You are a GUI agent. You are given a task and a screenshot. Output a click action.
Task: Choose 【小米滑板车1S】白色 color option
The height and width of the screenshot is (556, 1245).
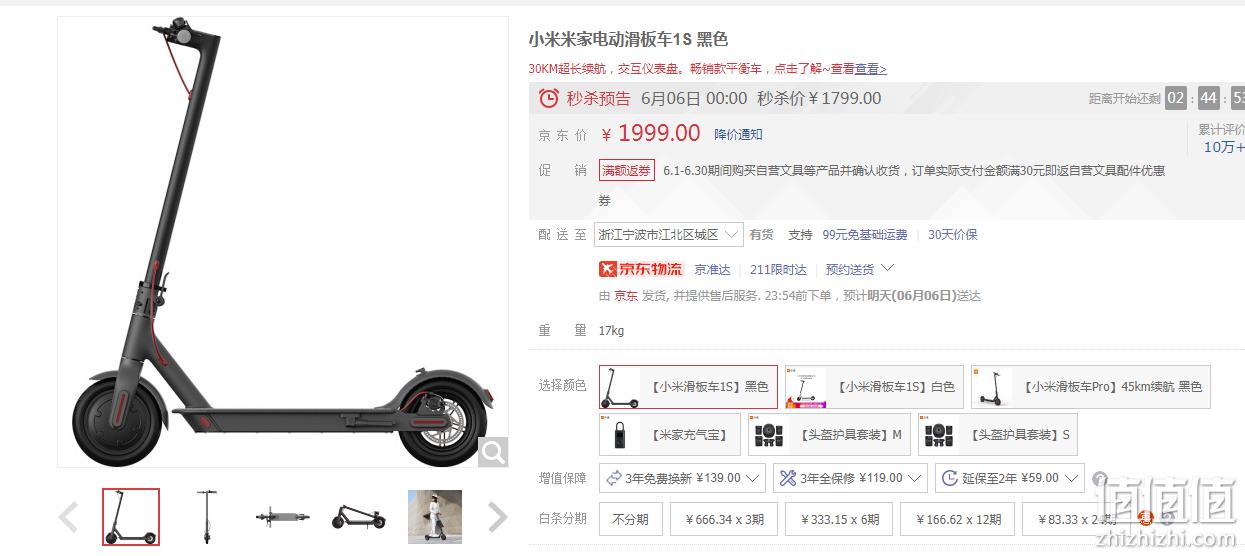tap(874, 387)
